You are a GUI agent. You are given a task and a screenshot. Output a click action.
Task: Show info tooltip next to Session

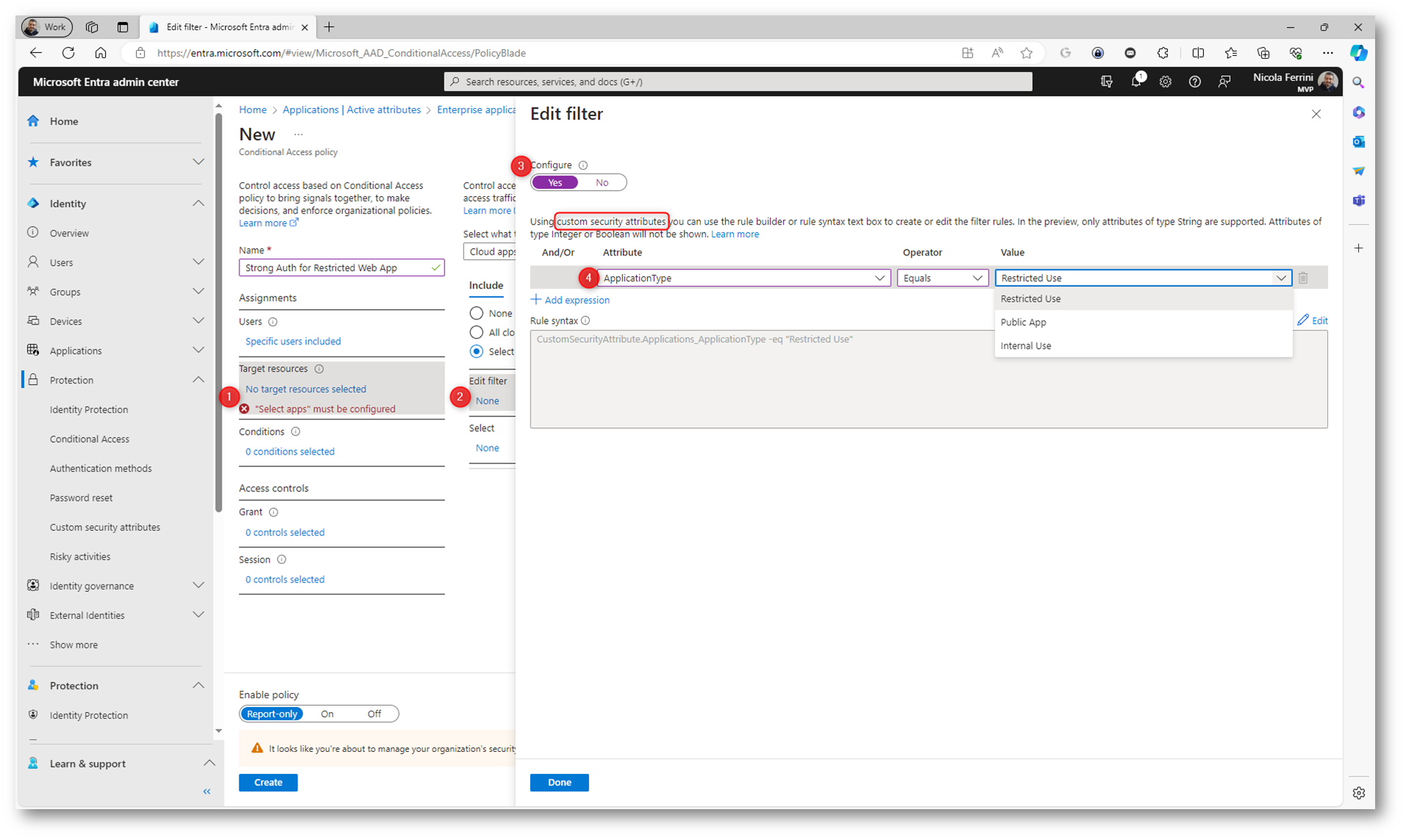pyautogui.click(x=281, y=560)
